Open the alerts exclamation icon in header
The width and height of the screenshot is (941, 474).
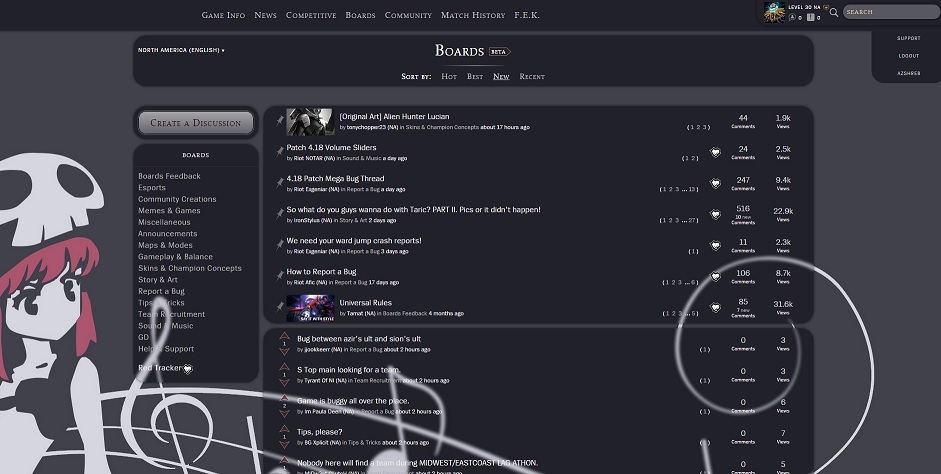coord(811,17)
